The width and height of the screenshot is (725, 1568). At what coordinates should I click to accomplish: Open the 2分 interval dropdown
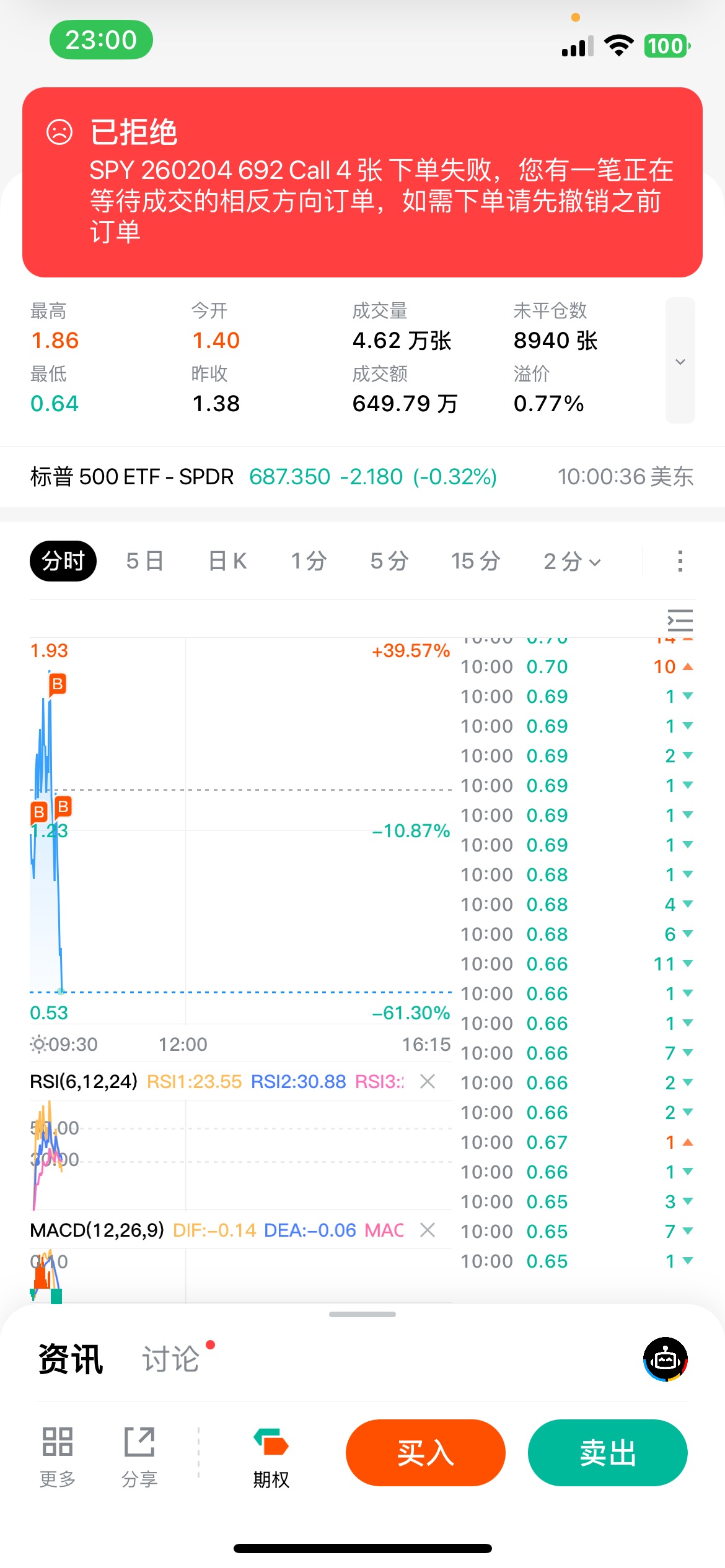click(x=571, y=561)
